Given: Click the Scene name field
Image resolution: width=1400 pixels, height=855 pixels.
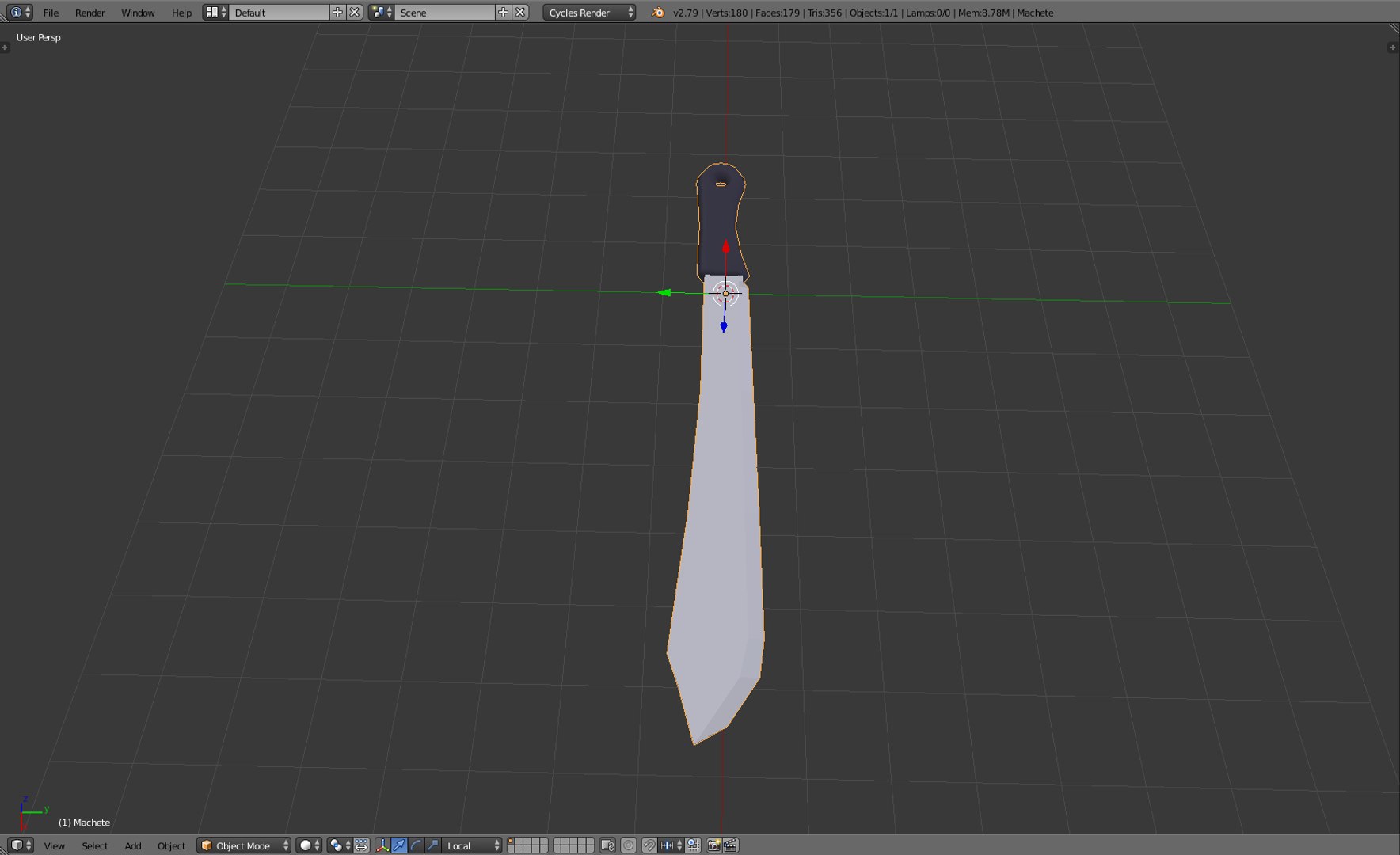Looking at the screenshot, I should tap(444, 13).
